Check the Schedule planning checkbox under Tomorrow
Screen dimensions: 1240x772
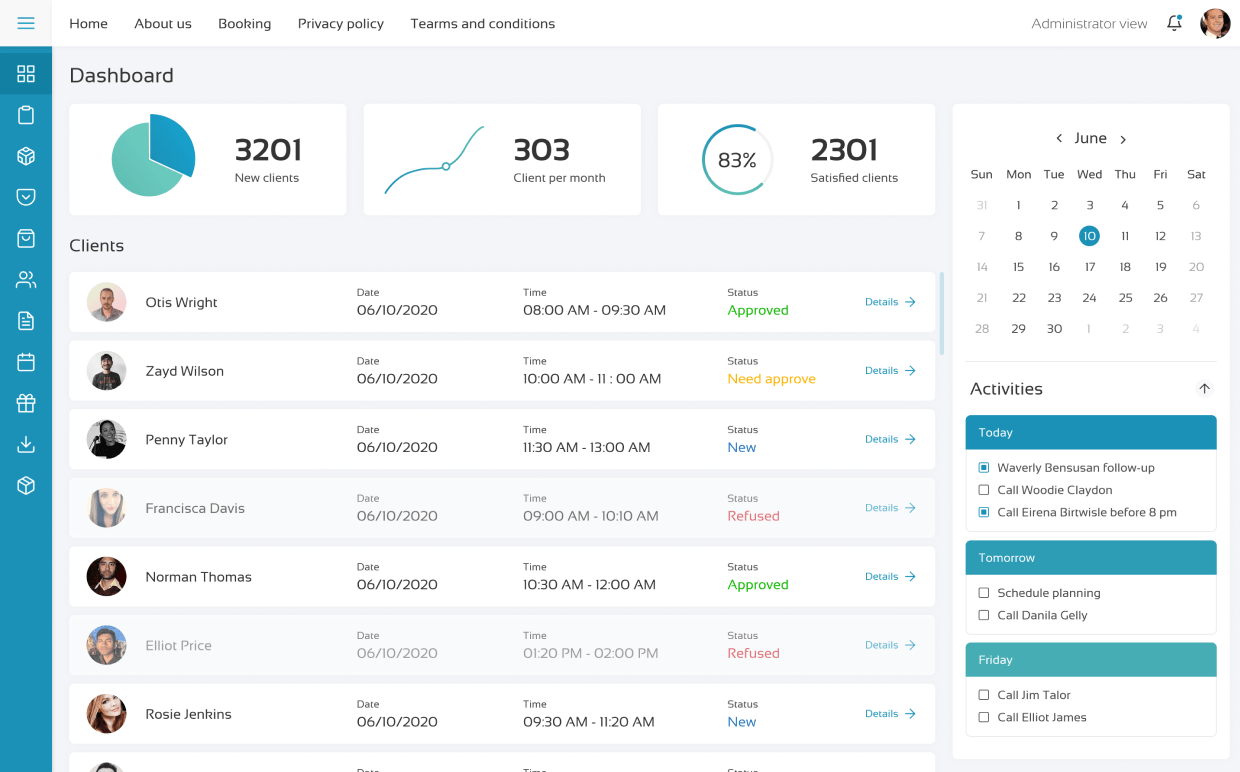coord(982,593)
